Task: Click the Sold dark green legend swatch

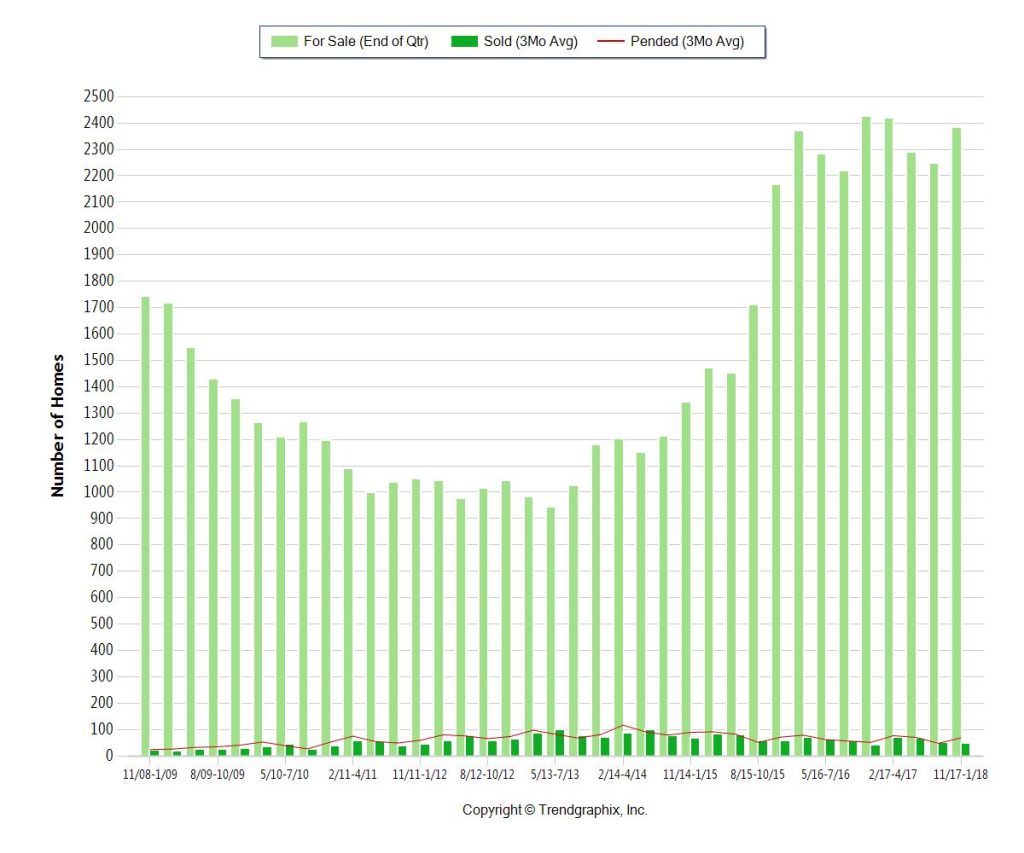Action: click(x=464, y=42)
